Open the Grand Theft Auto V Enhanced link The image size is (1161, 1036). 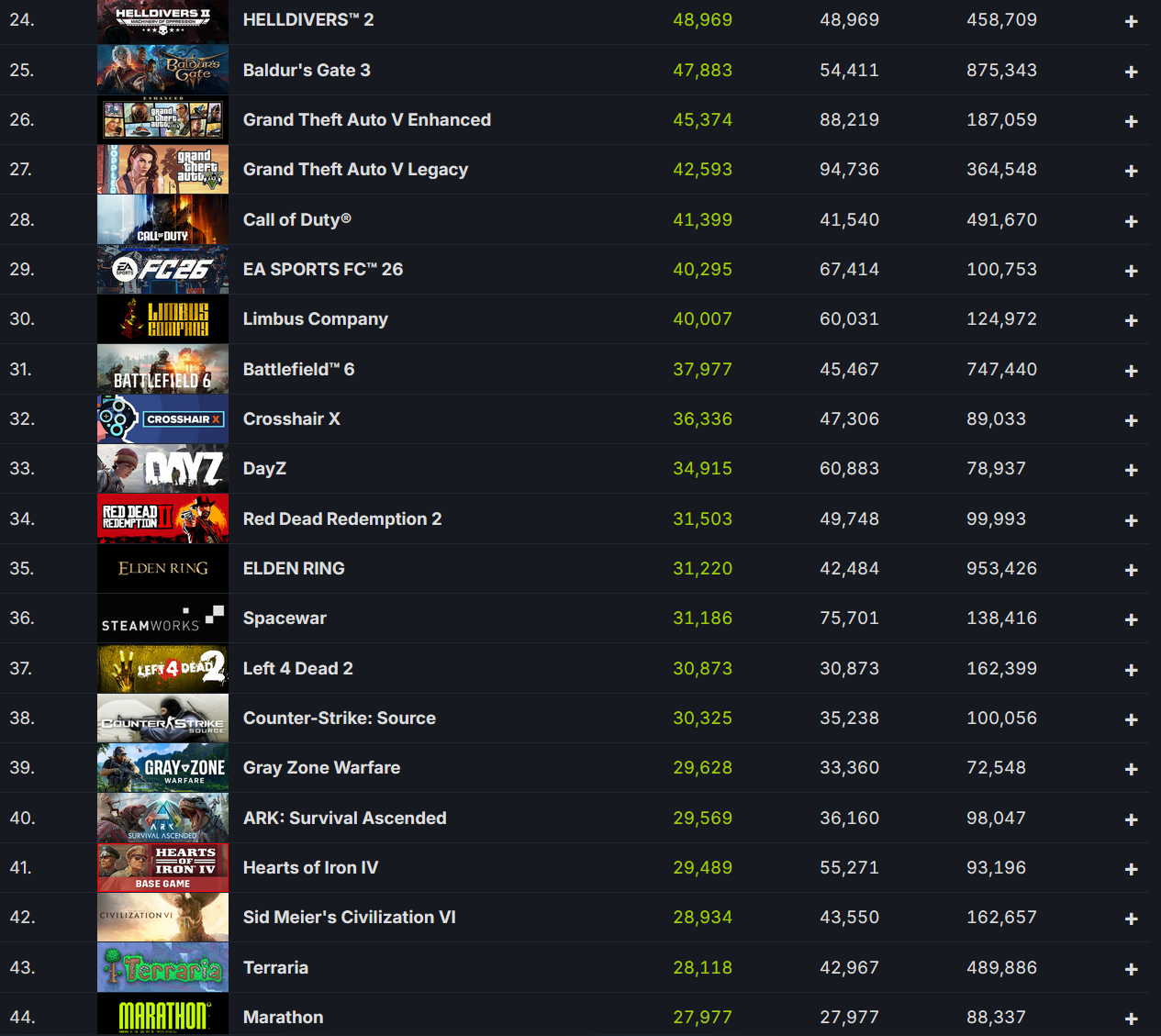point(367,120)
